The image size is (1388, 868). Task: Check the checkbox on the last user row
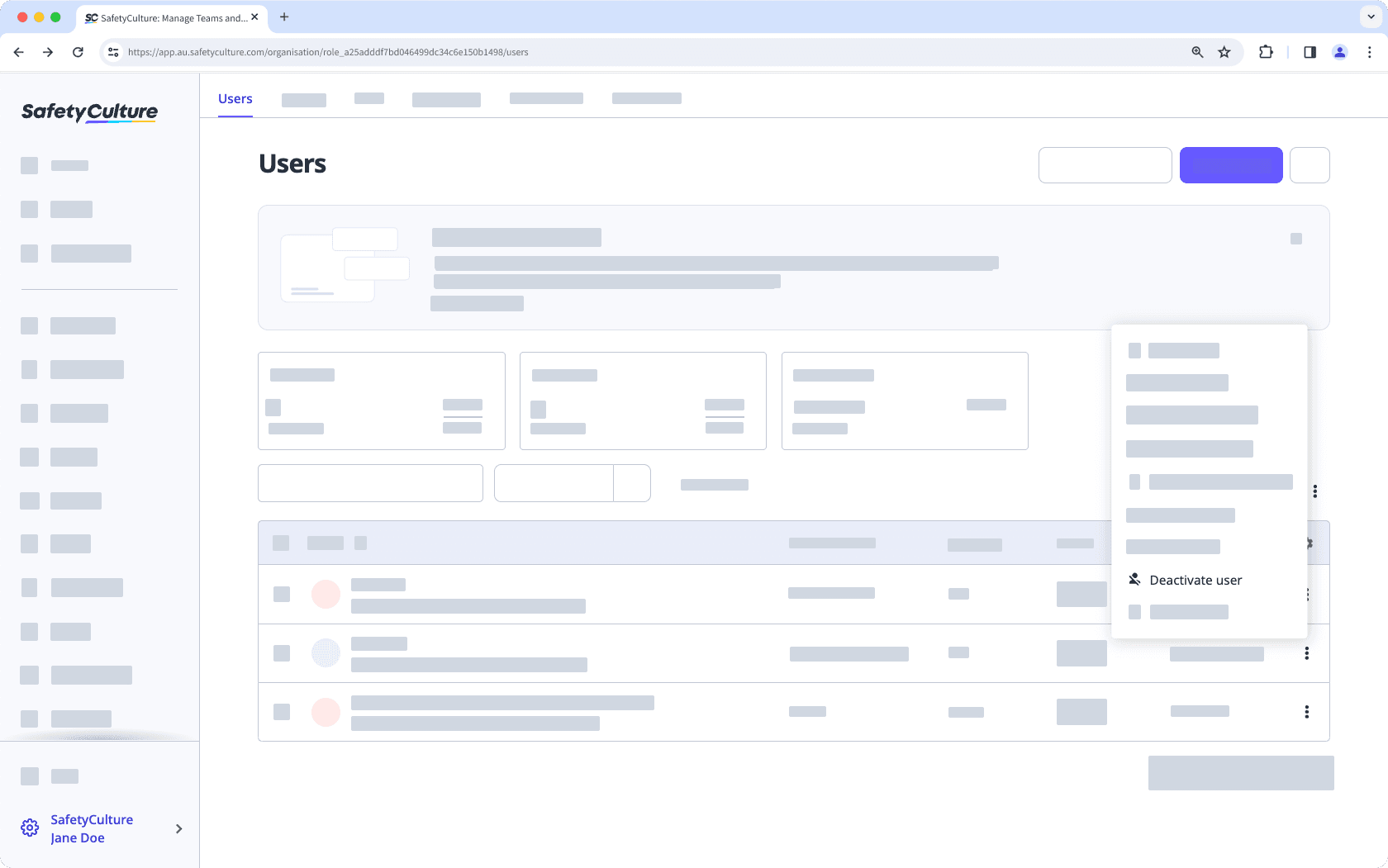(x=281, y=711)
